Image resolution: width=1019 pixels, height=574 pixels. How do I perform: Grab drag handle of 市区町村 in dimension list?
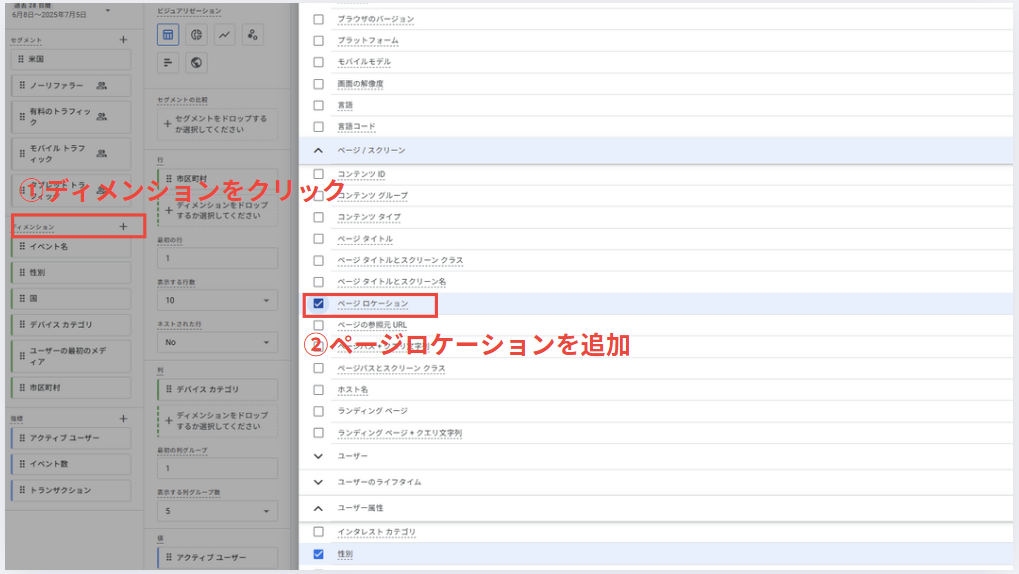21,387
